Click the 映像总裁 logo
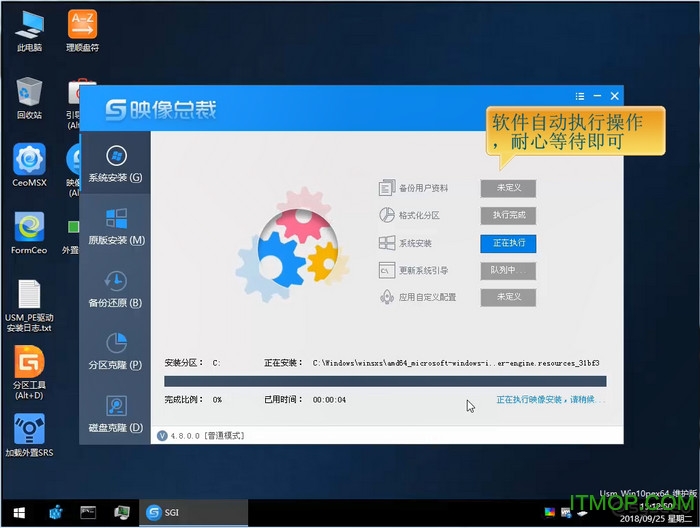700x528 pixels. click(x=161, y=110)
